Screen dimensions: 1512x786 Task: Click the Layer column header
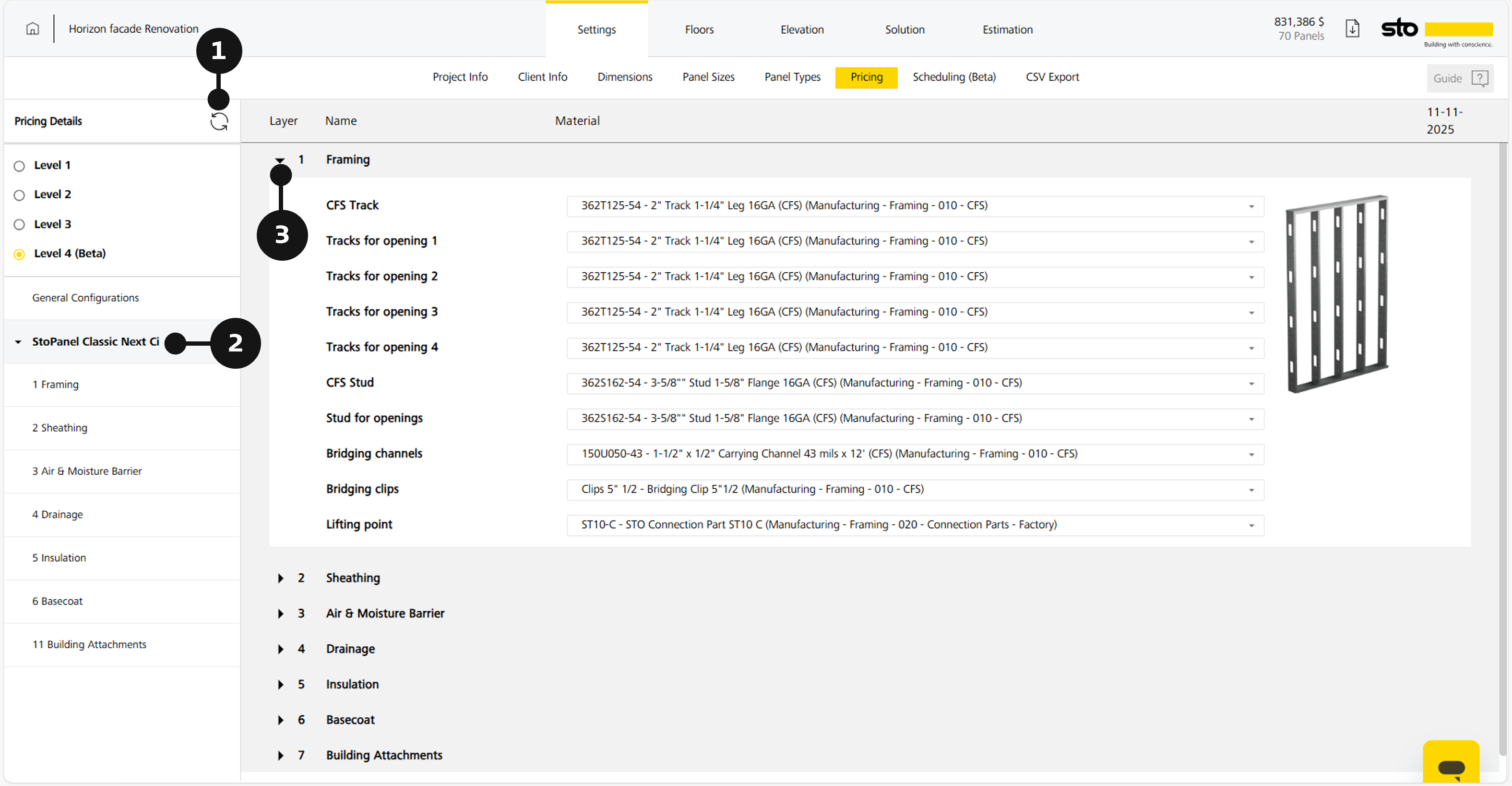coord(284,121)
